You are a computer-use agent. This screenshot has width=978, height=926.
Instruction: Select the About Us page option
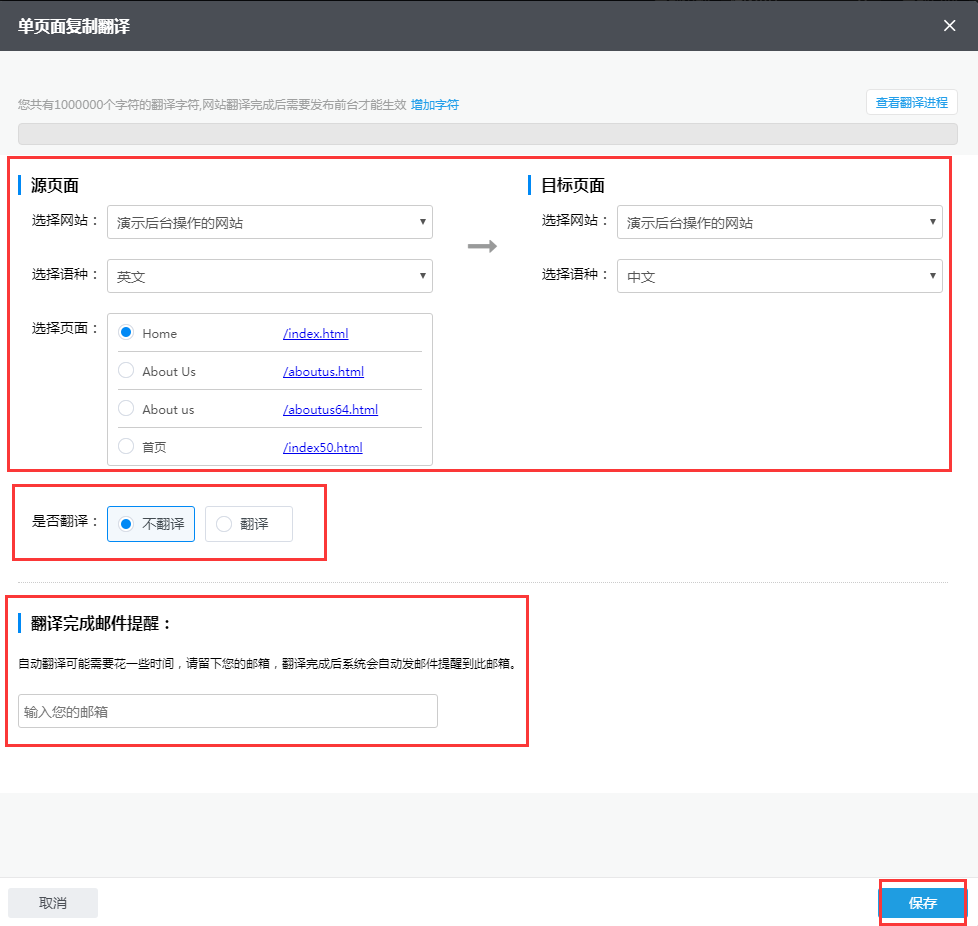pyautogui.click(x=125, y=370)
